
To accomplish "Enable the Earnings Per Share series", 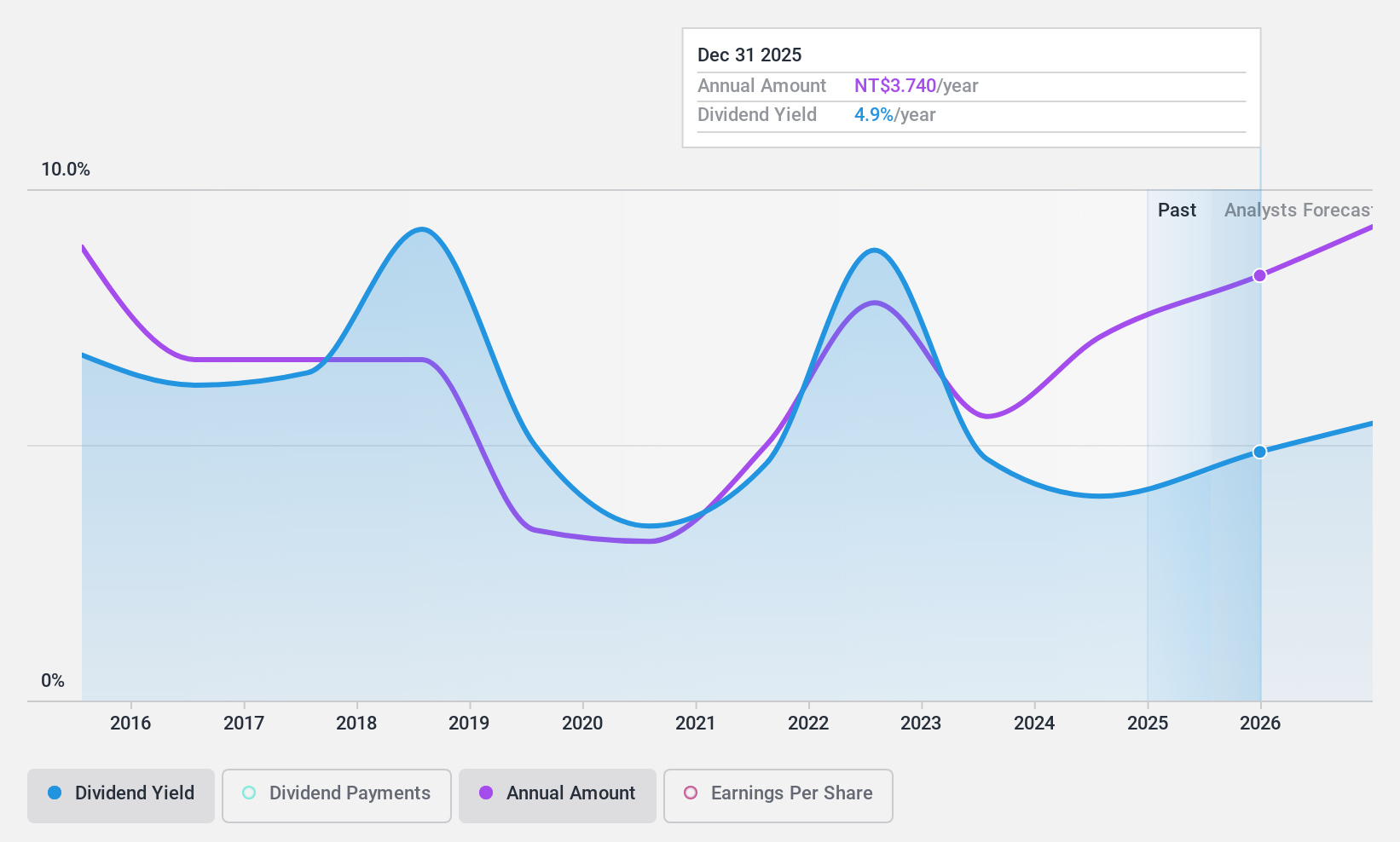I will (778, 796).
